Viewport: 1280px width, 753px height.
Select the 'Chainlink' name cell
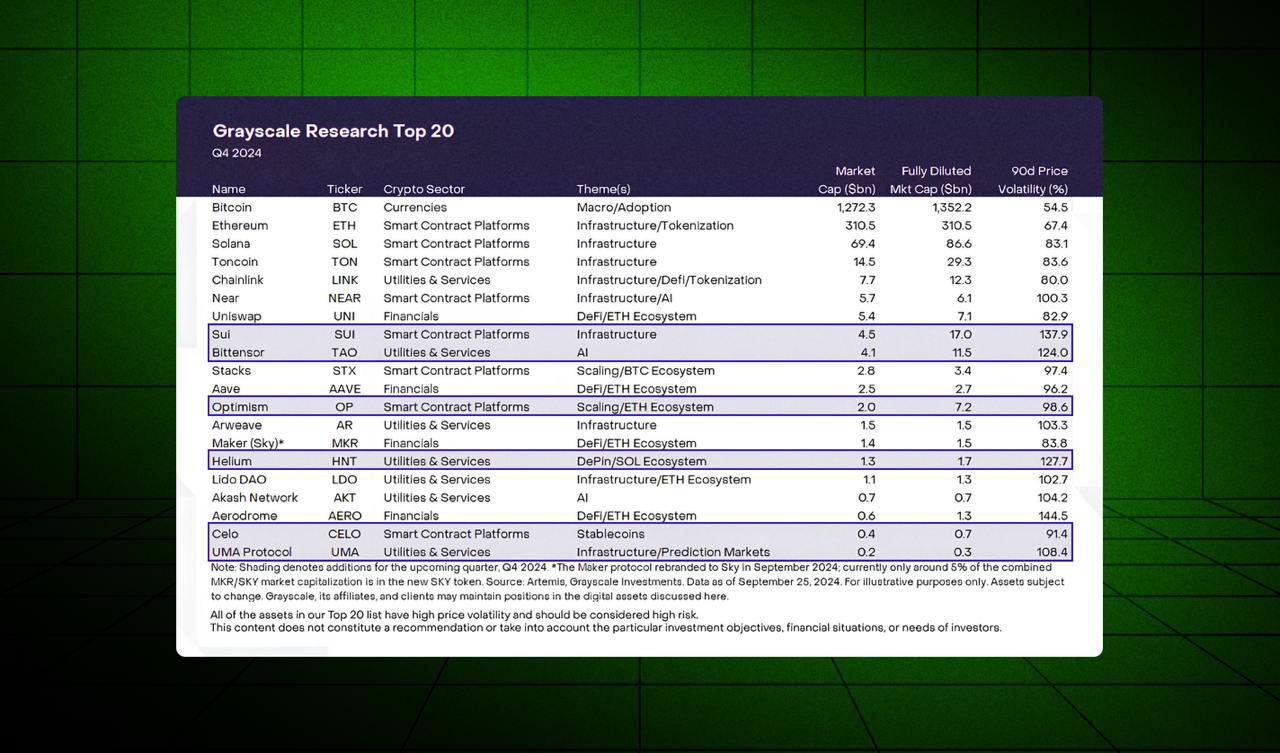pos(238,280)
